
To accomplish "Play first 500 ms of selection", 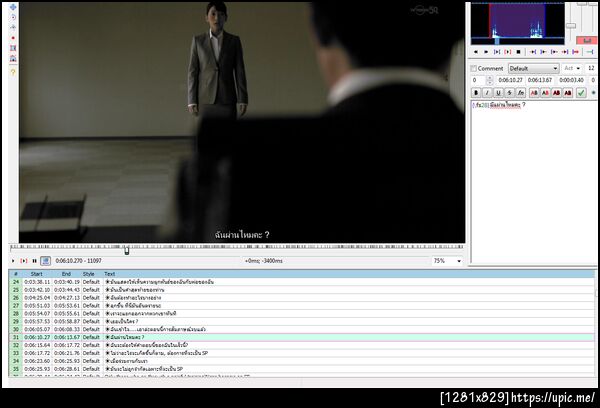I will click(554, 52).
